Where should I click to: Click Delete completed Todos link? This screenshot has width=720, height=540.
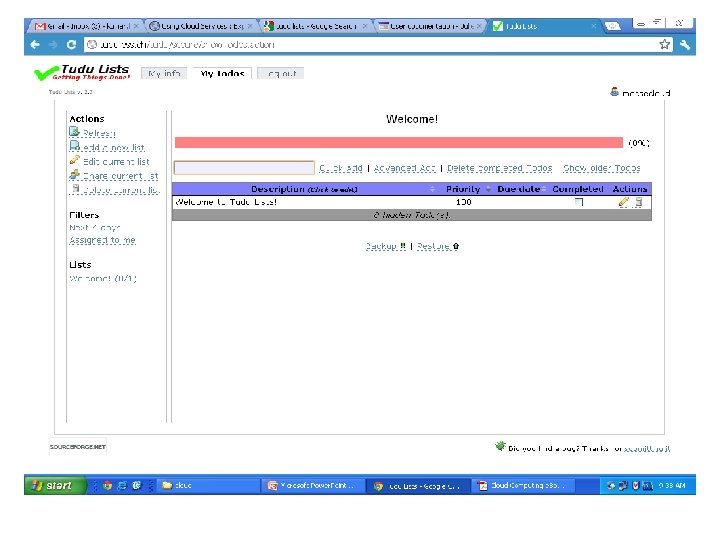tap(500, 168)
